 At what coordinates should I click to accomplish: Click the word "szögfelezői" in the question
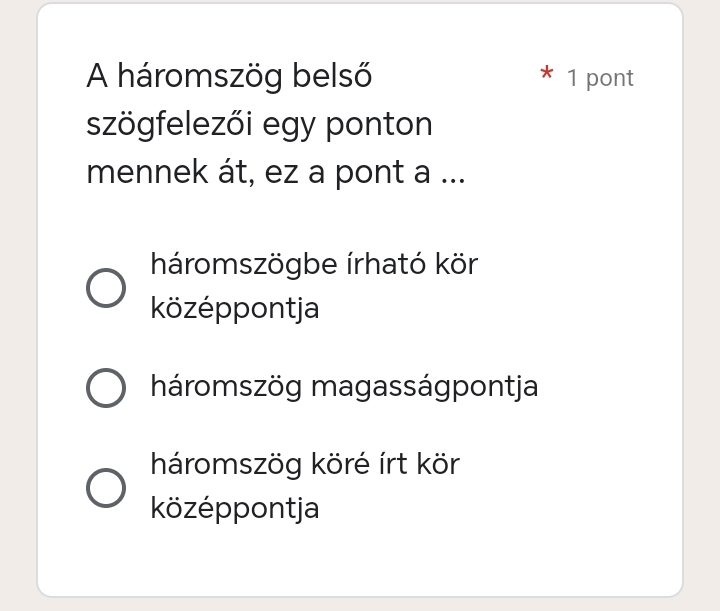click(170, 125)
